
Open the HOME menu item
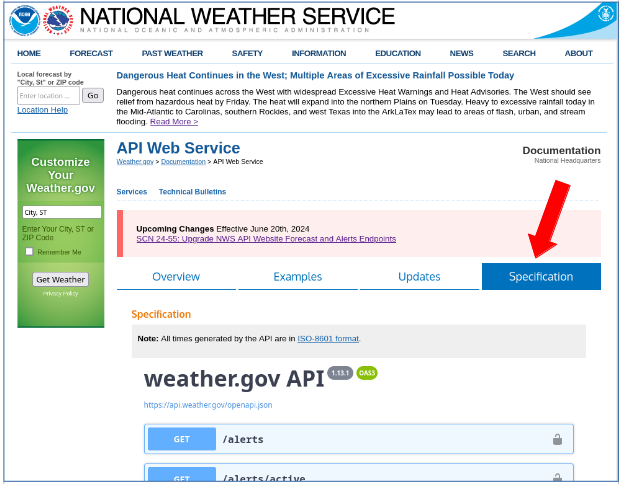pyautogui.click(x=29, y=53)
